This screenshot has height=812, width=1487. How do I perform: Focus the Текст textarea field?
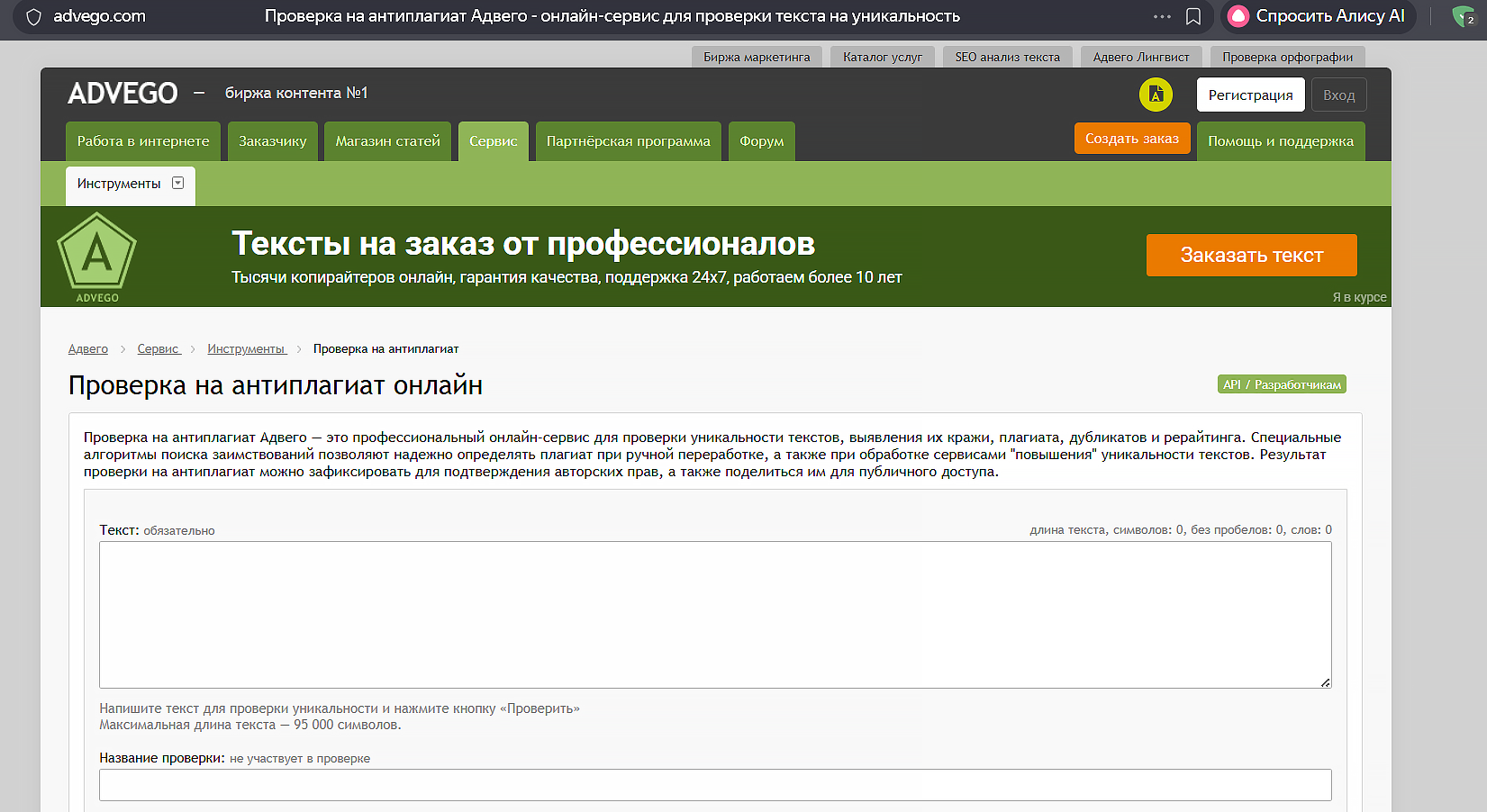715,615
